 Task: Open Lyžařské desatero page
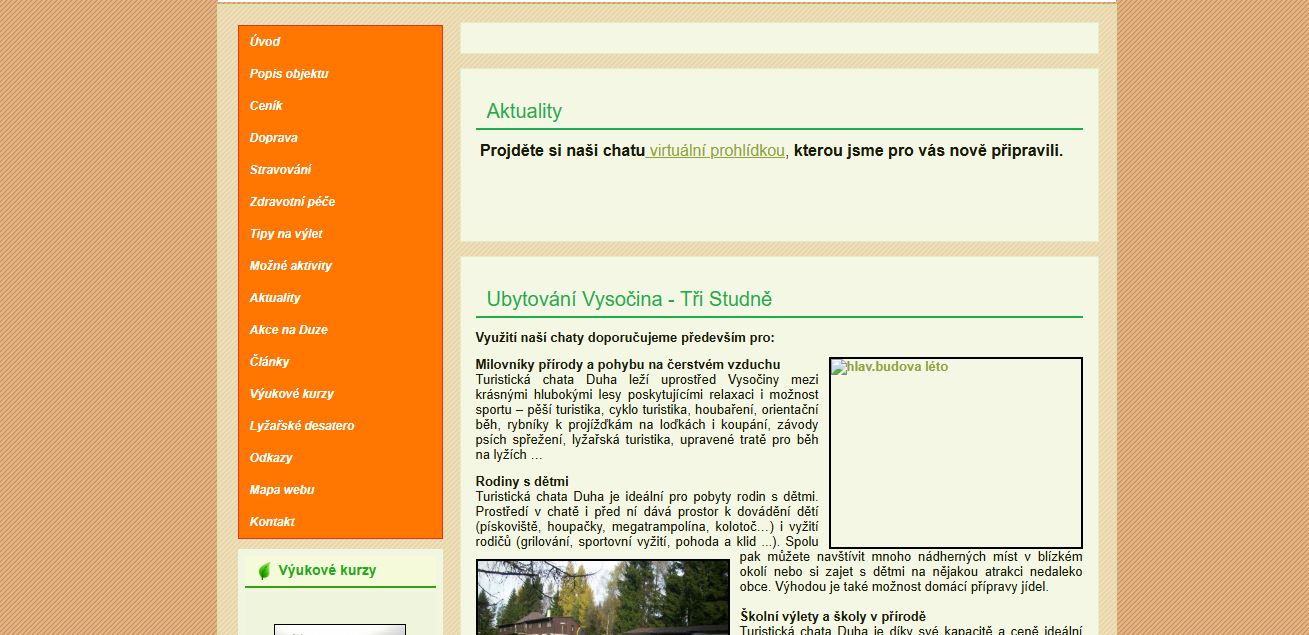pyautogui.click(x=302, y=426)
